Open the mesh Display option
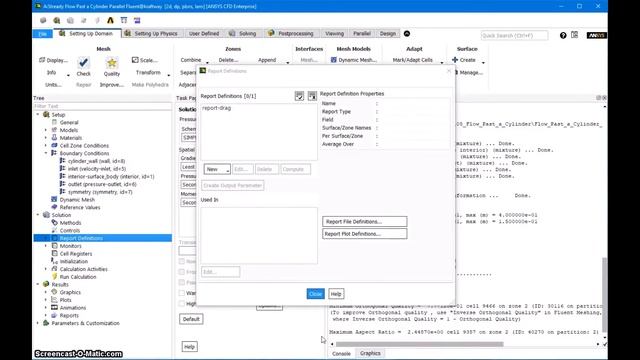The width and height of the screenshot is (640, 360). point(53,60)
